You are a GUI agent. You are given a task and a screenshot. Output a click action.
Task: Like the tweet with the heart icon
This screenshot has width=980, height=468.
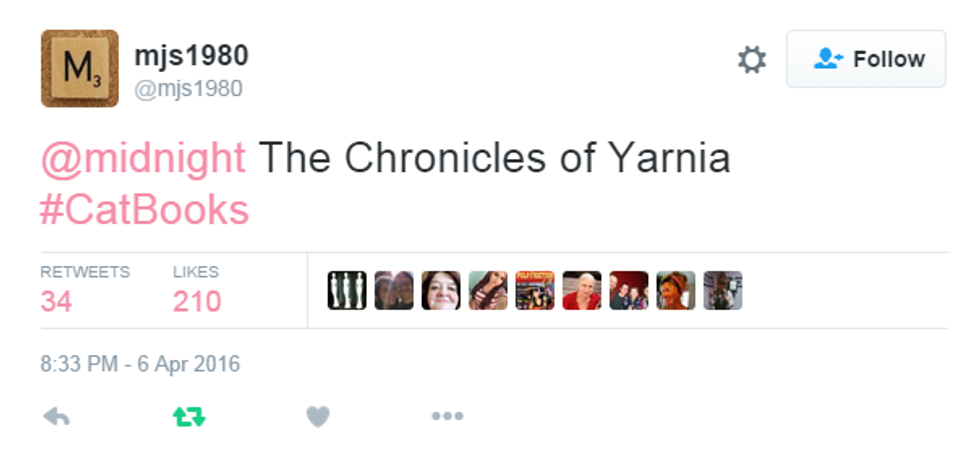318,417
